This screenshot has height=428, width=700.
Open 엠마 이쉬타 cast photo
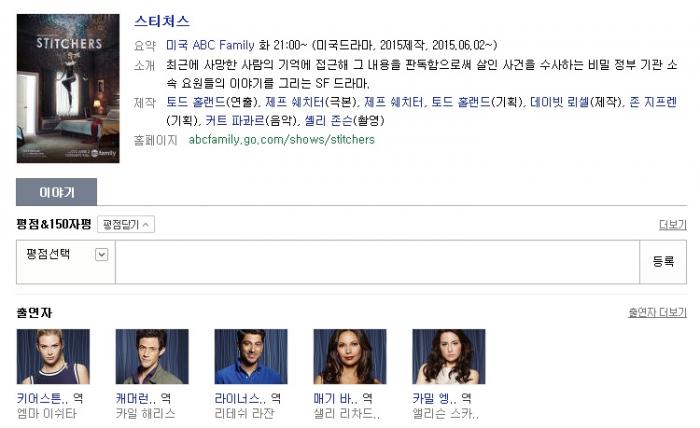[x=53, y=357]
